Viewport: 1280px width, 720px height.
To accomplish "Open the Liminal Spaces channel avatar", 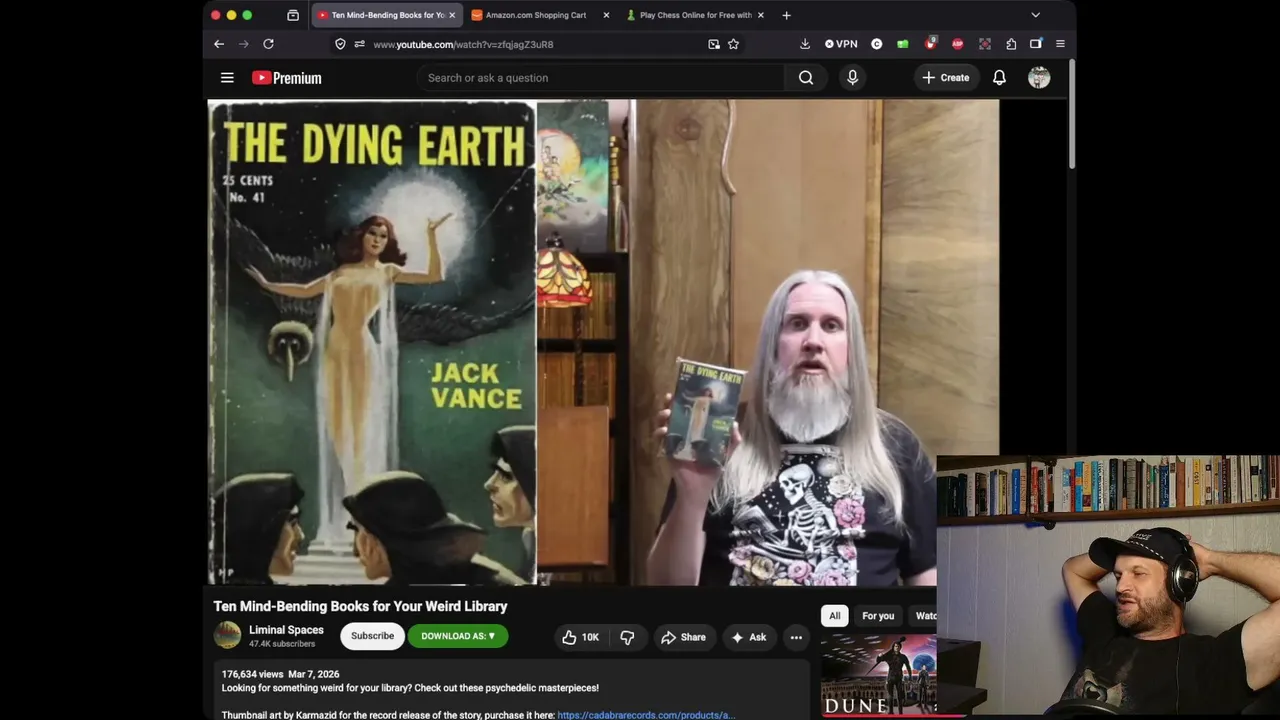I will click(x=227, y=635).
